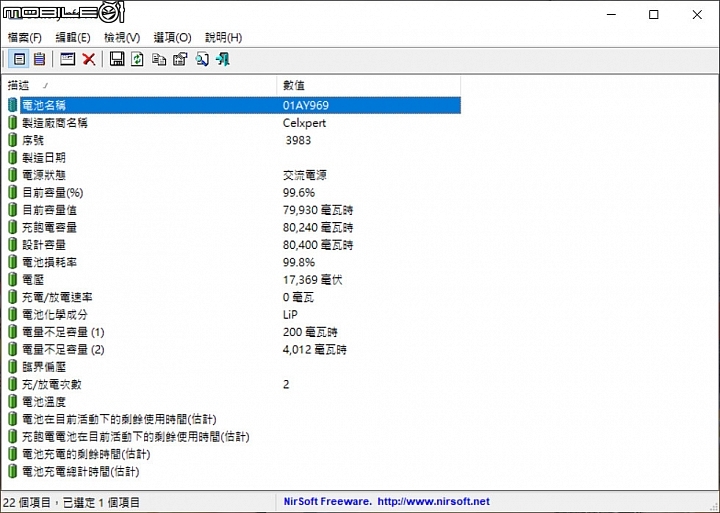Save selected items with the floppy disk icon
Image resolution: width=720 pixels, height=513 pixels.
coord(117,59)
